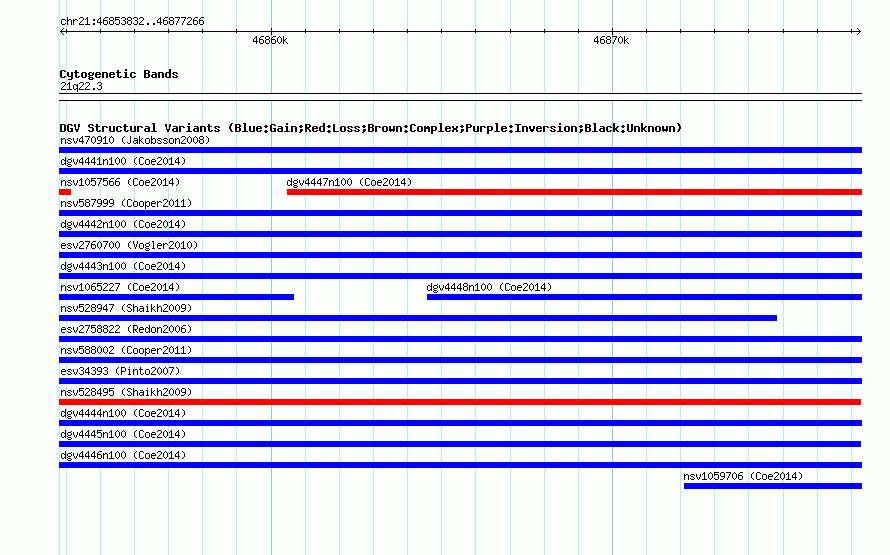Select the blue bar under esv34393

point(460,381)
